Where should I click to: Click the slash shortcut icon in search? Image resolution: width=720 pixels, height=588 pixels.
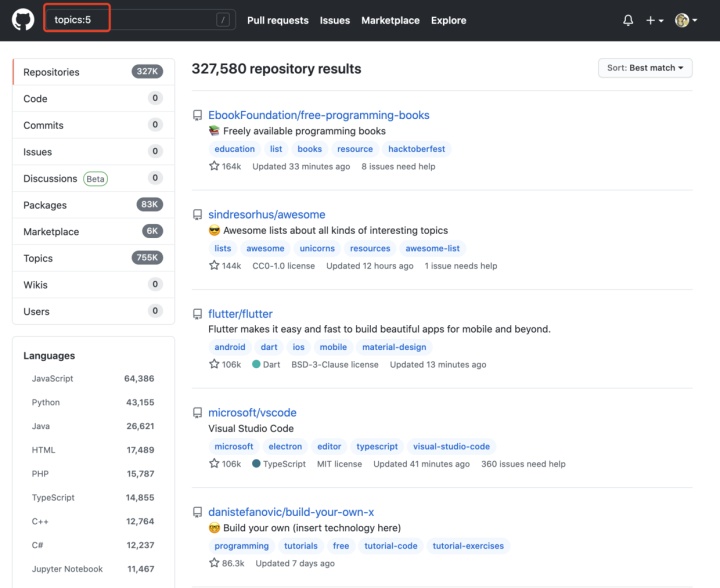(x=222, y=20)
